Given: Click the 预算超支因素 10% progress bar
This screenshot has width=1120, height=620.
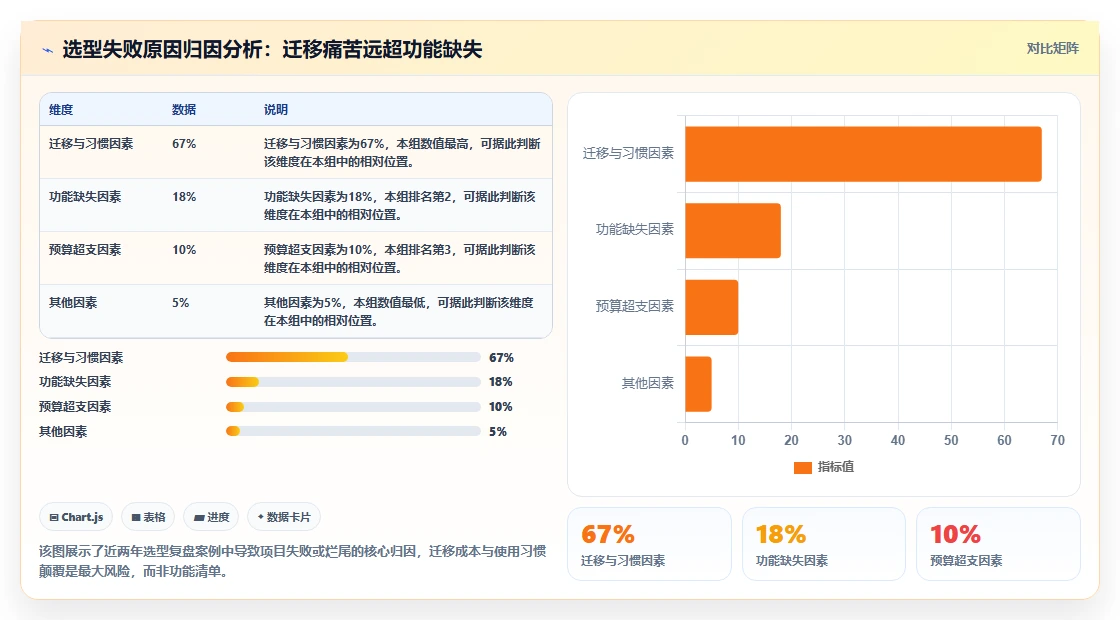Looking at the screenshot, I should [353, 407].
